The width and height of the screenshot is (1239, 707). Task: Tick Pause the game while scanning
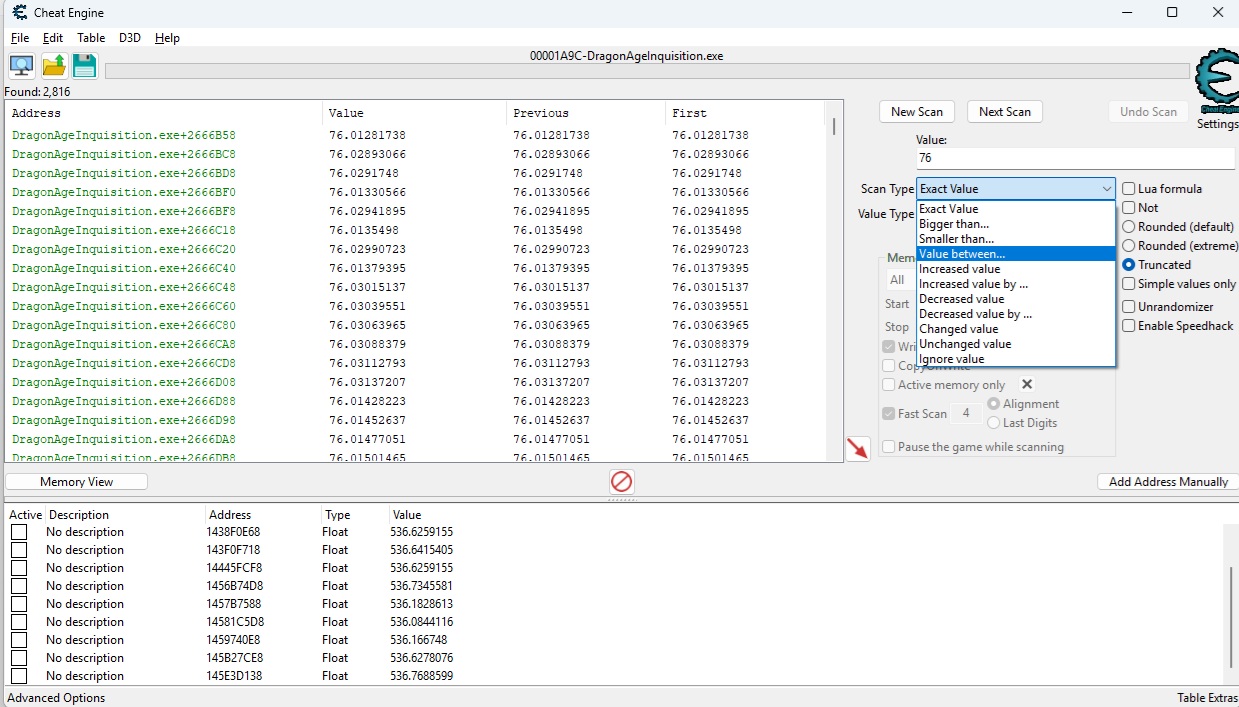pyautogui.click(x=889, y=447)
